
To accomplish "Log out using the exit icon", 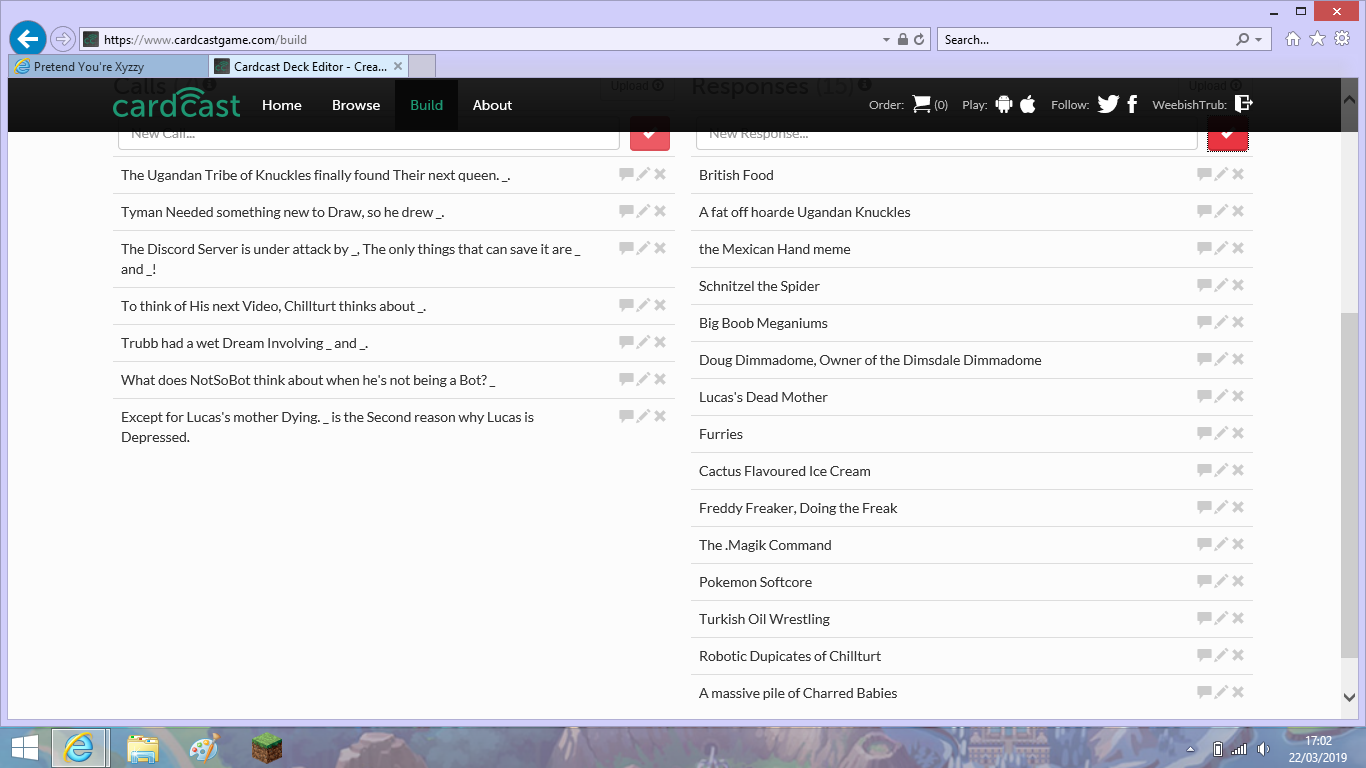I will (1243, 103).
